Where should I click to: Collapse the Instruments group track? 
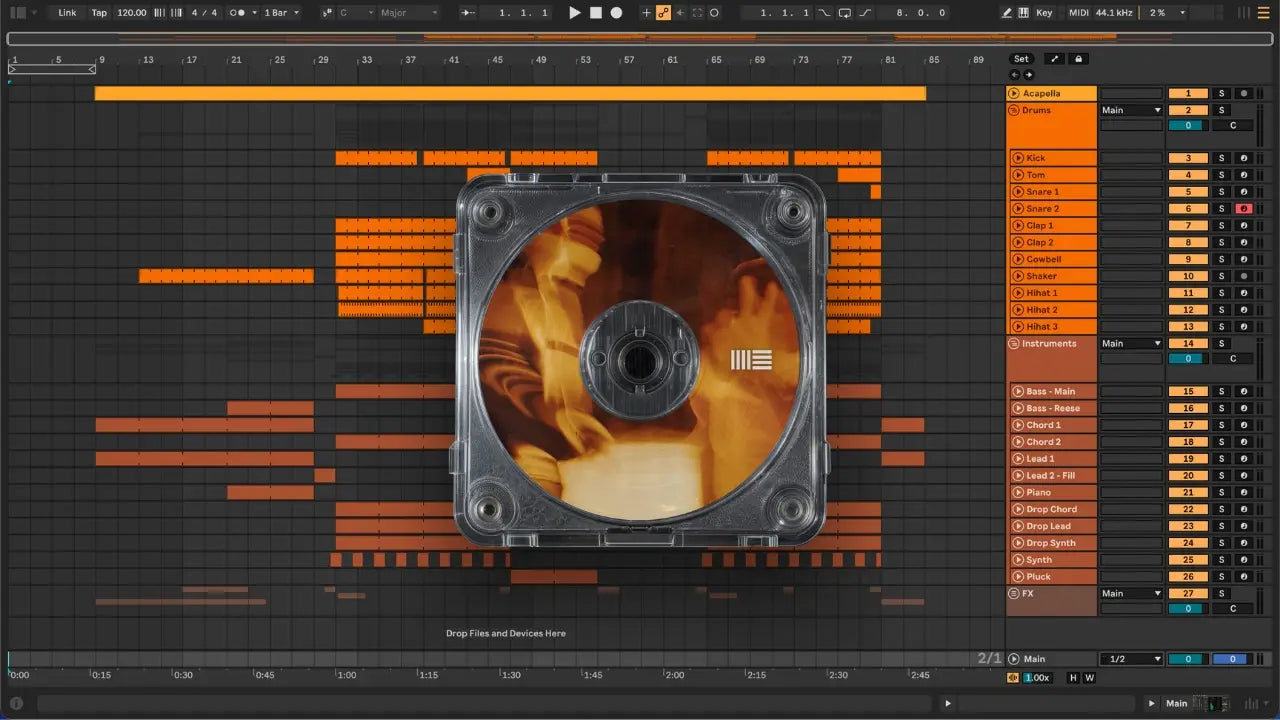coord(1013,343)
